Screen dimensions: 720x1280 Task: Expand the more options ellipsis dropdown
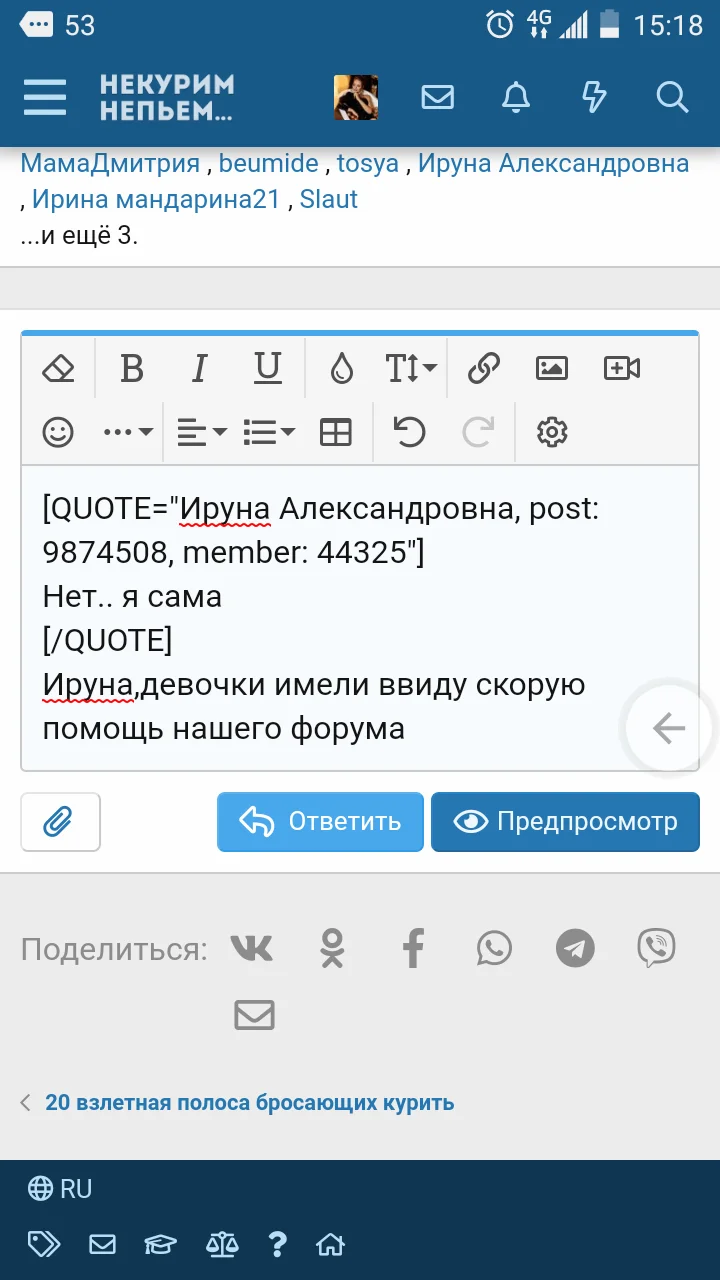(x=128, y=432)
